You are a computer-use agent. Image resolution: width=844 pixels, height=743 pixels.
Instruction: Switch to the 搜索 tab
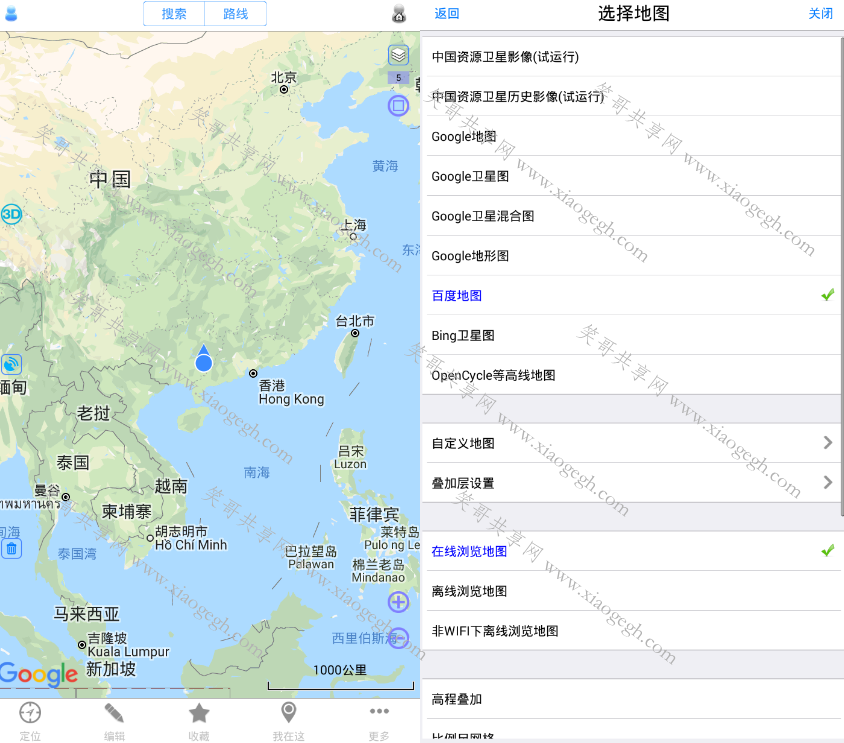pyautogui.click(x=174, y=13)
